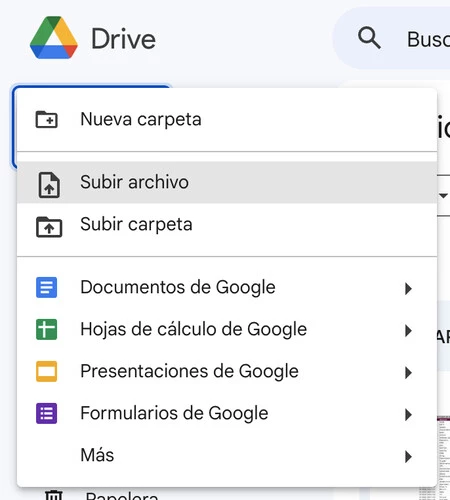Click the purple Google Forms icon
The height and width of the screenshot is (500, 450).
coord(47,413)
